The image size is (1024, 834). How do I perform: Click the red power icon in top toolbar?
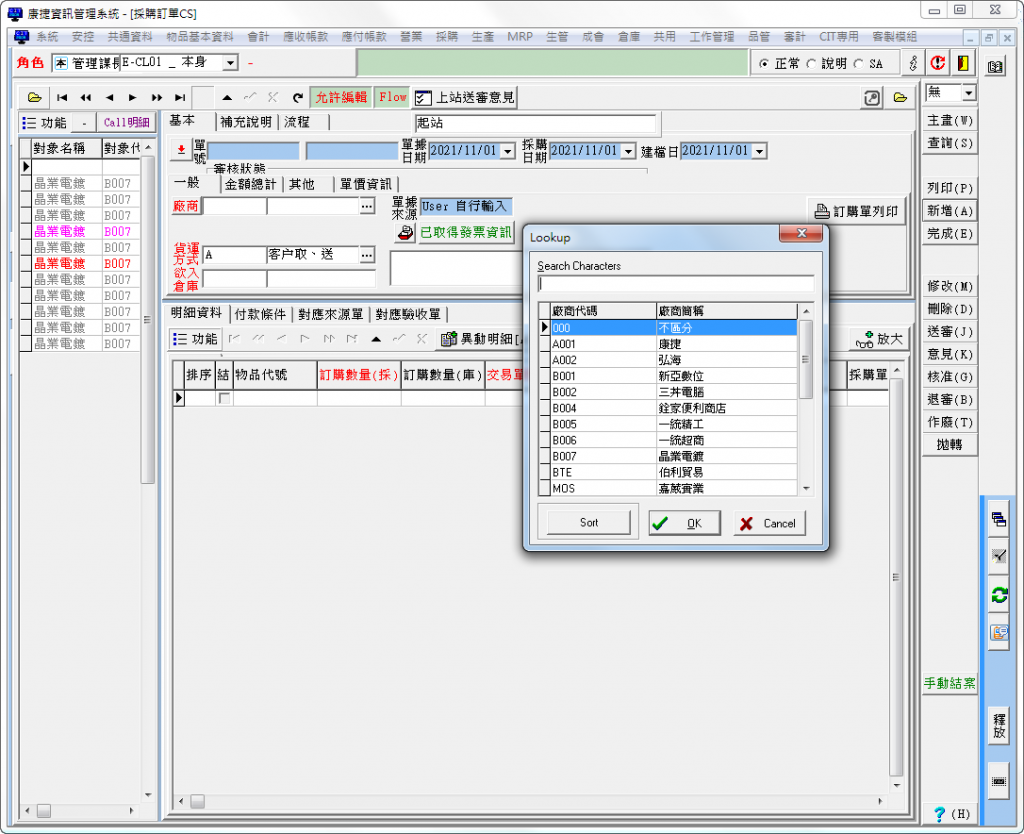[x=938, y=63]
